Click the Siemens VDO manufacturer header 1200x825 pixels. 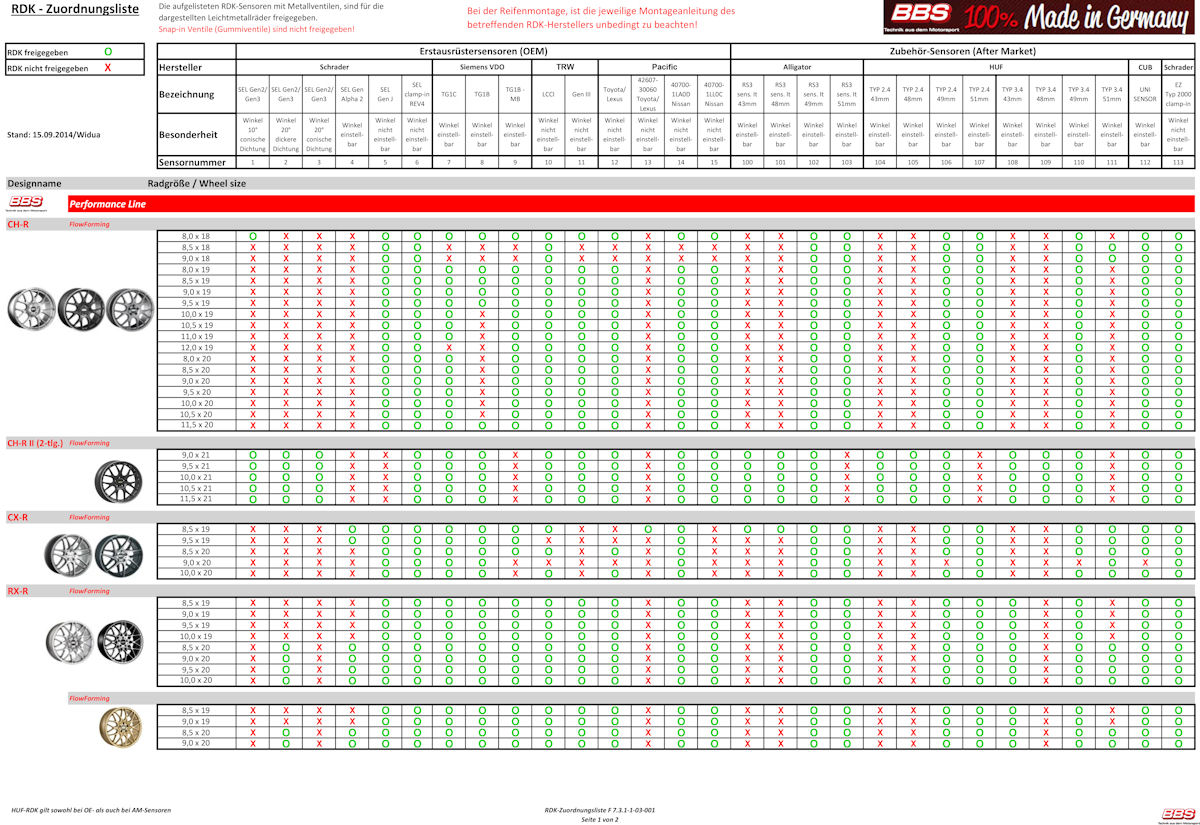[x=481, y=67]
